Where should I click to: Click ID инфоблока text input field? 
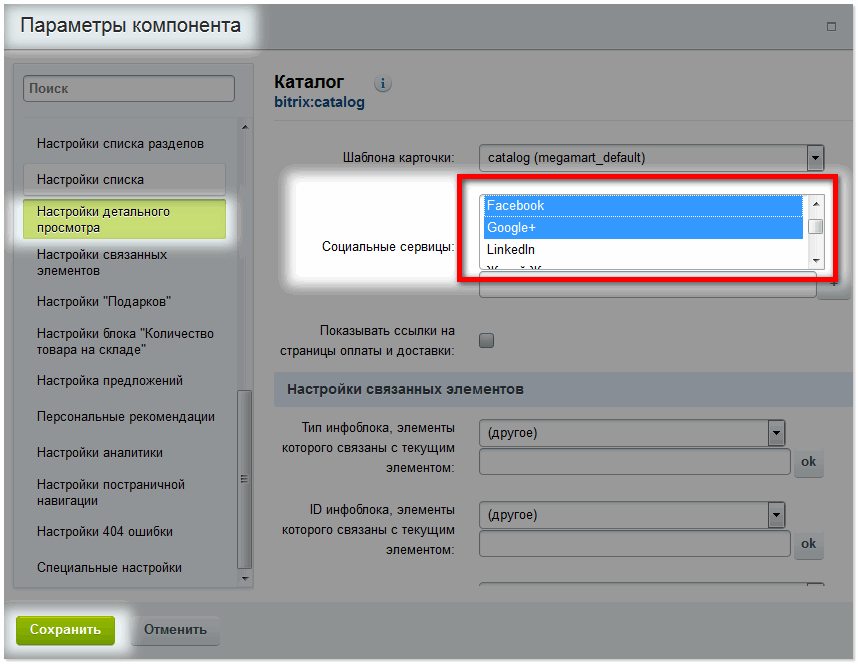[x=635, y=544]
